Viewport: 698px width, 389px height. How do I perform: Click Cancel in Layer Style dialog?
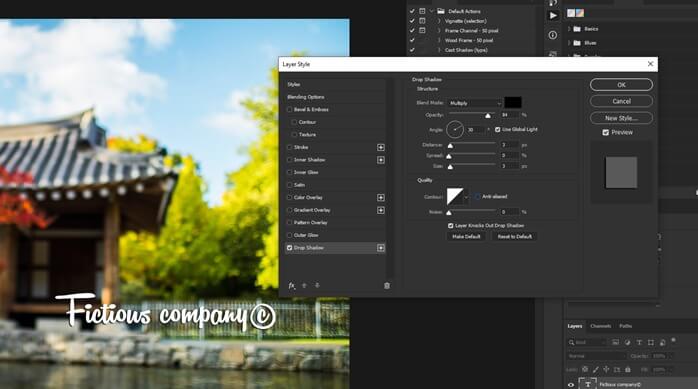tap(621, 101)
